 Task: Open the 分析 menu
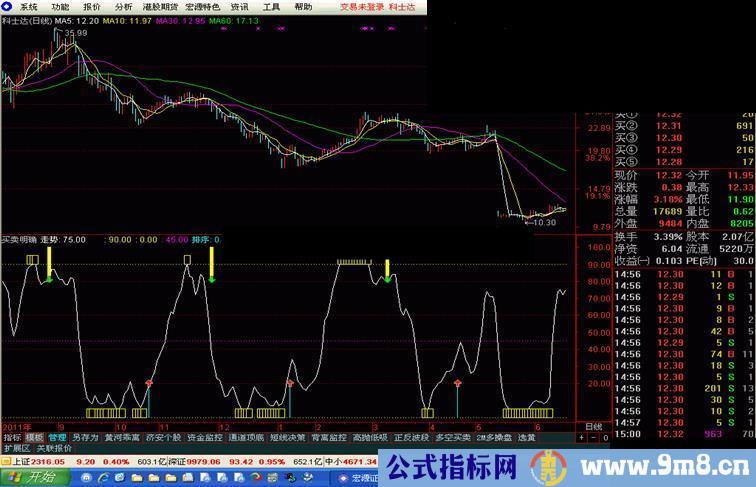(x=123, y=6)
